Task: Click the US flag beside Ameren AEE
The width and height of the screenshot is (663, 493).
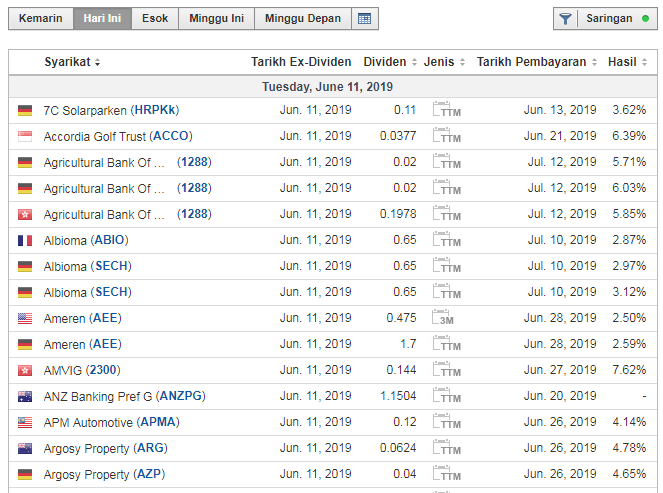Action: pyautogui.click(x=25, y=318)
